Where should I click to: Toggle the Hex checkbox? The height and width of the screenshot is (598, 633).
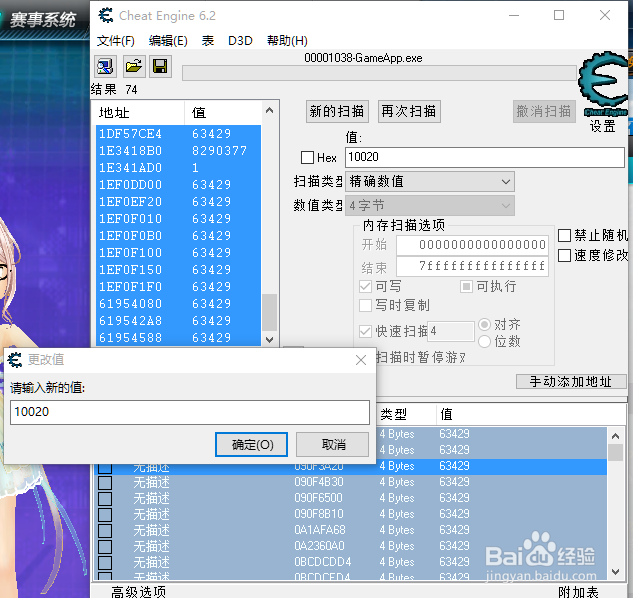click(307, 157)
